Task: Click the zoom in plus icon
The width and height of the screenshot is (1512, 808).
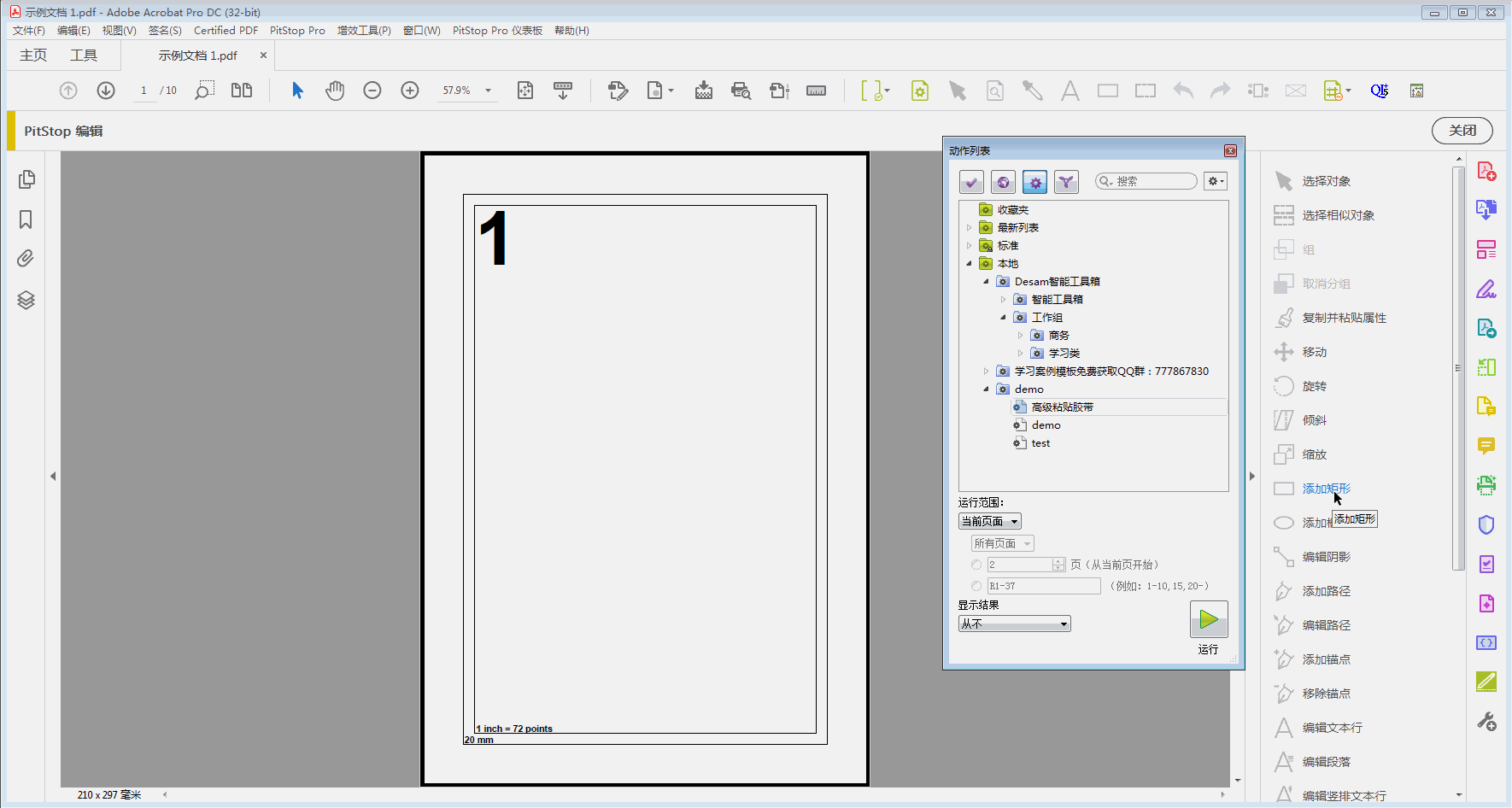Action: click(x=410, y=91)
